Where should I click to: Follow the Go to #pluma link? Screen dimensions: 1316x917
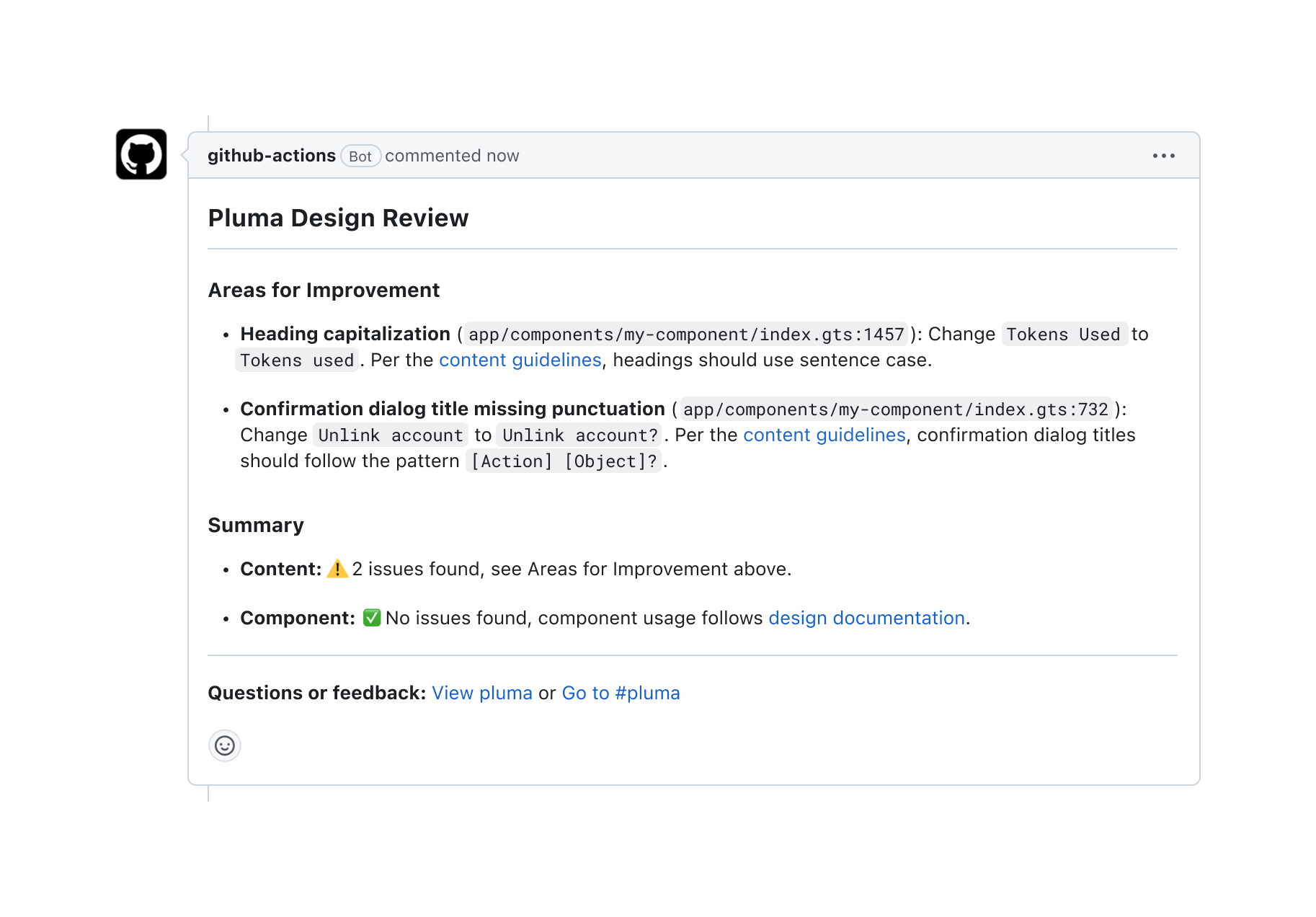(621, 693)
